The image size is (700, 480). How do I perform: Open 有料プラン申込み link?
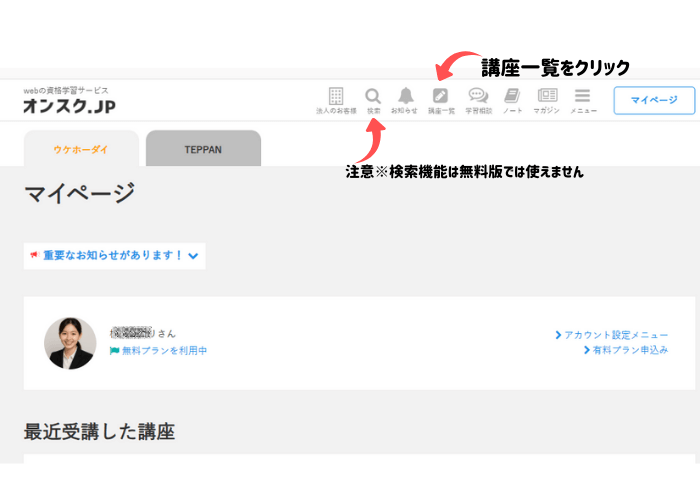(x=626, y=350)
